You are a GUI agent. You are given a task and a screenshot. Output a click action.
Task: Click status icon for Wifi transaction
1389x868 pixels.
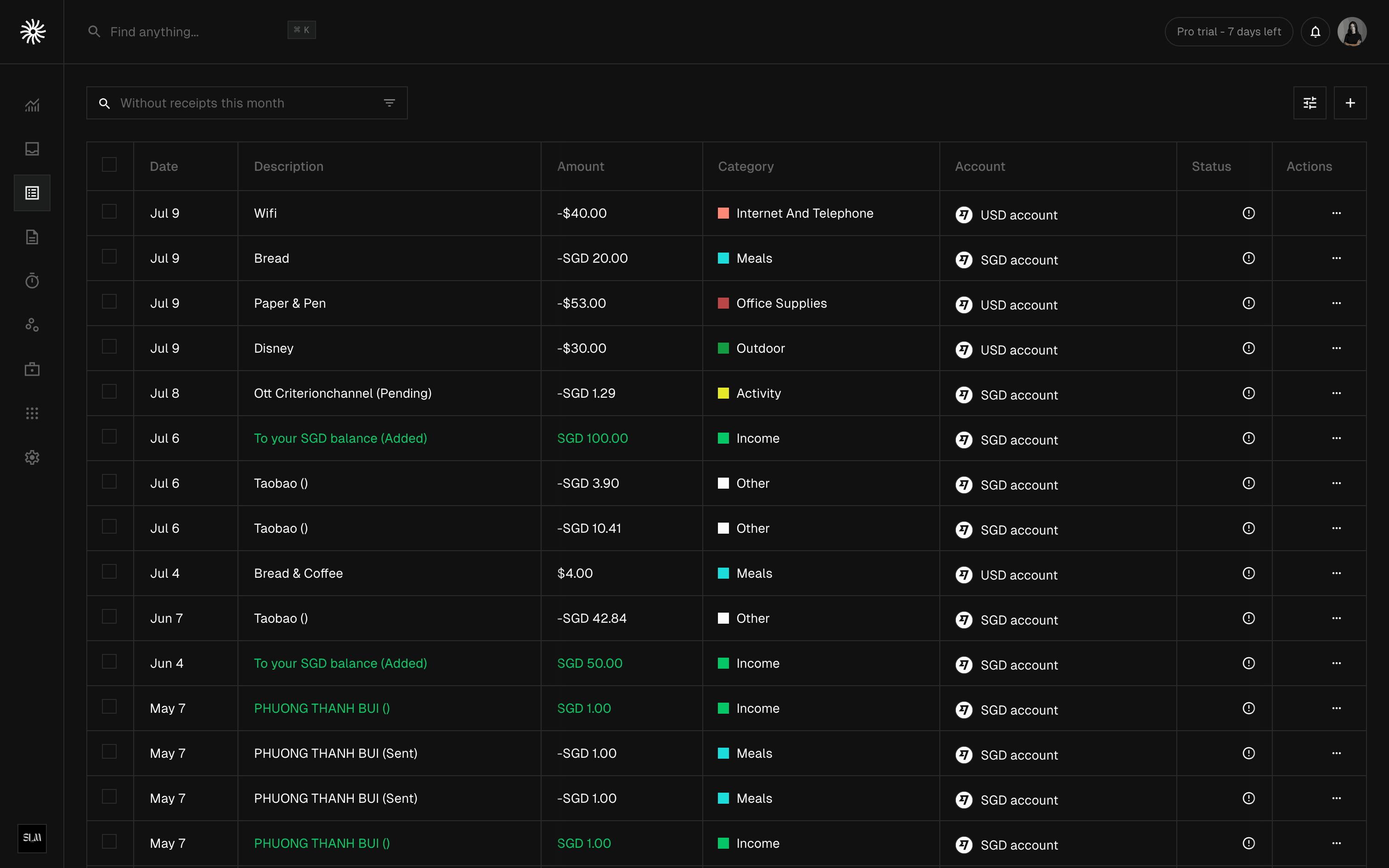[x=1248, y=214]
